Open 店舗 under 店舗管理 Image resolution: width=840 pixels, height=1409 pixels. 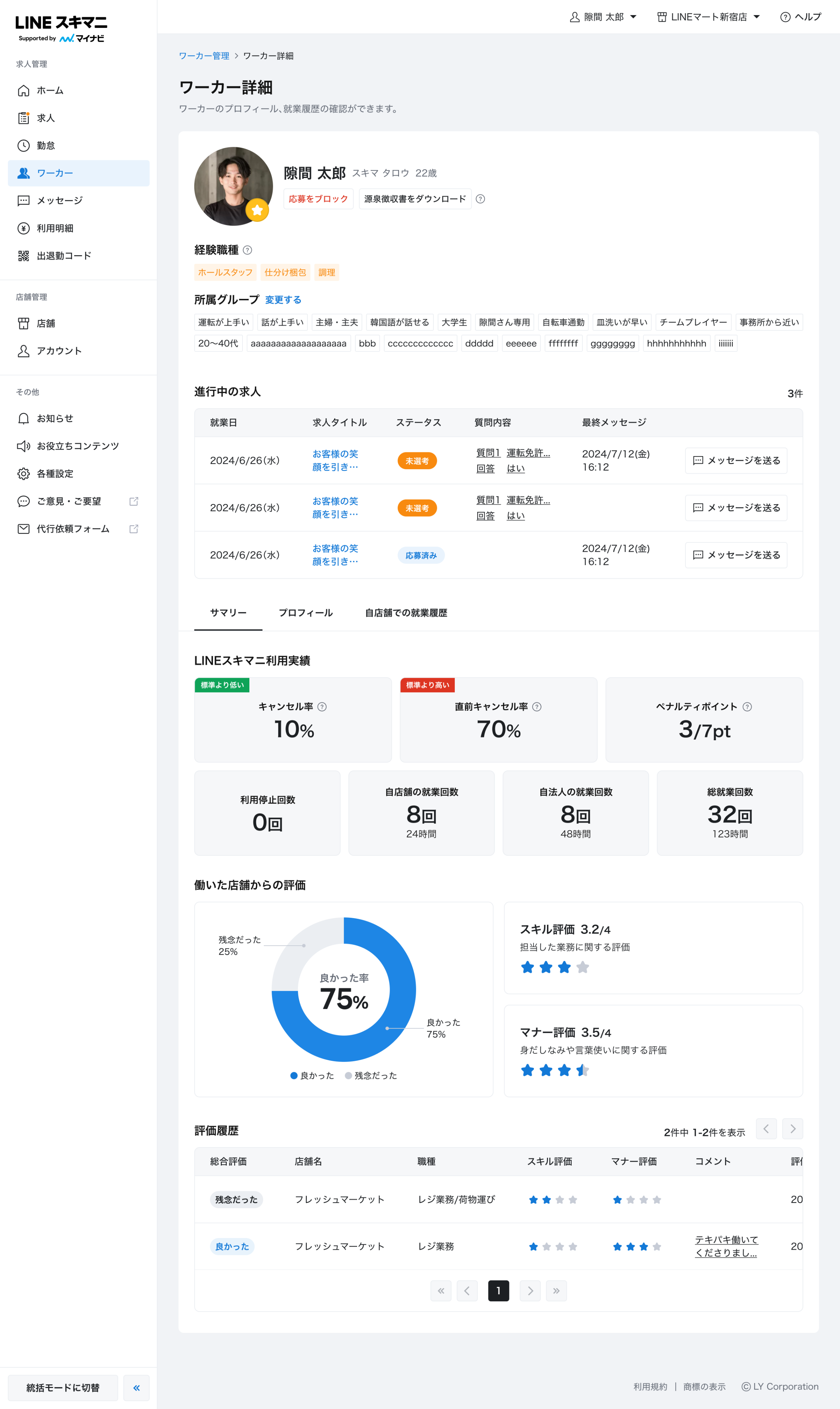pos(45,323)
